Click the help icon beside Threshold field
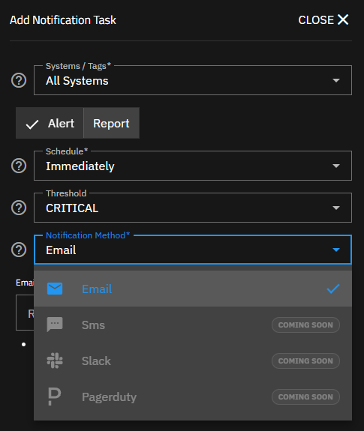This screenshot has height=431, width=364. pos(19,208)
